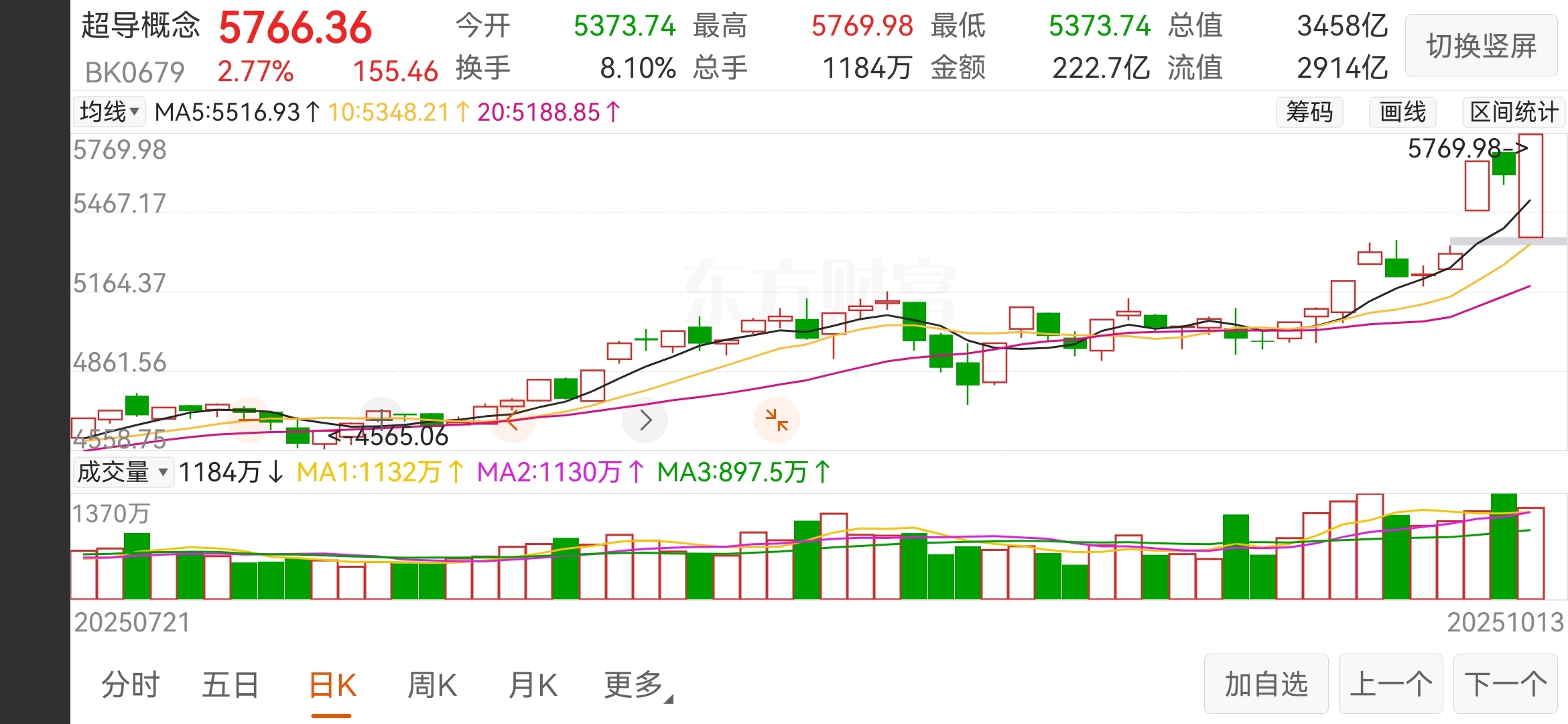Image resolution: width=1568 pixels, height=724 pixels.
Task: Click the collapse arrows chart icon
Action: click(x=777, y=420)
